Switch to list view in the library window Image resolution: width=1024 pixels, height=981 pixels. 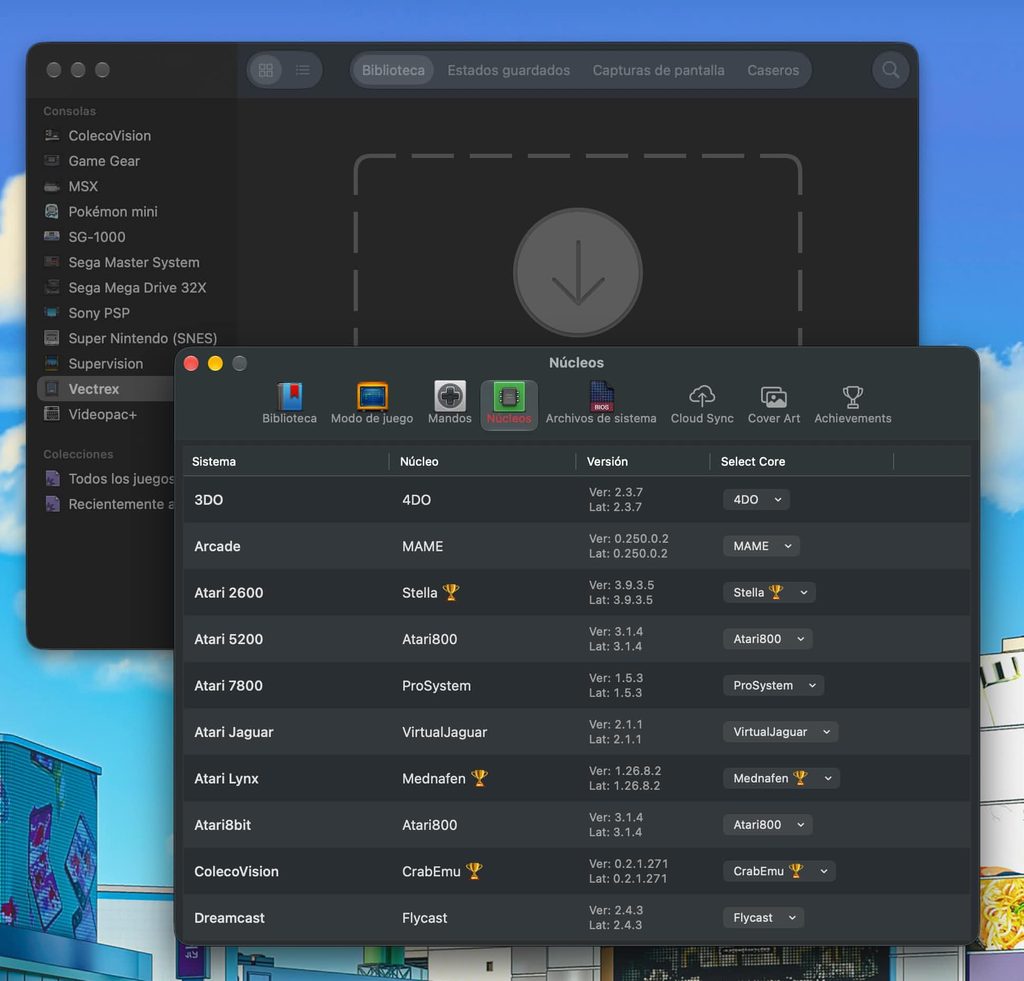[x=302, y=70]
